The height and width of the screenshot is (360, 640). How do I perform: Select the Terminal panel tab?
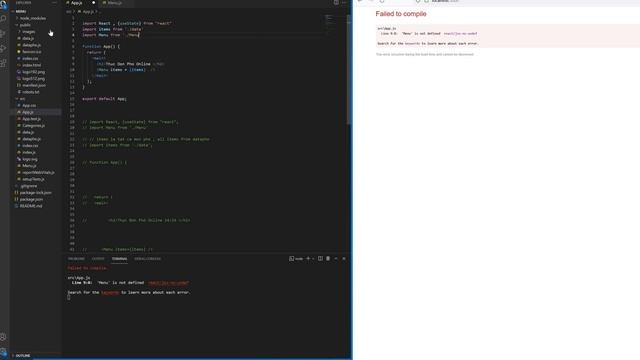(x=119, y=259)
